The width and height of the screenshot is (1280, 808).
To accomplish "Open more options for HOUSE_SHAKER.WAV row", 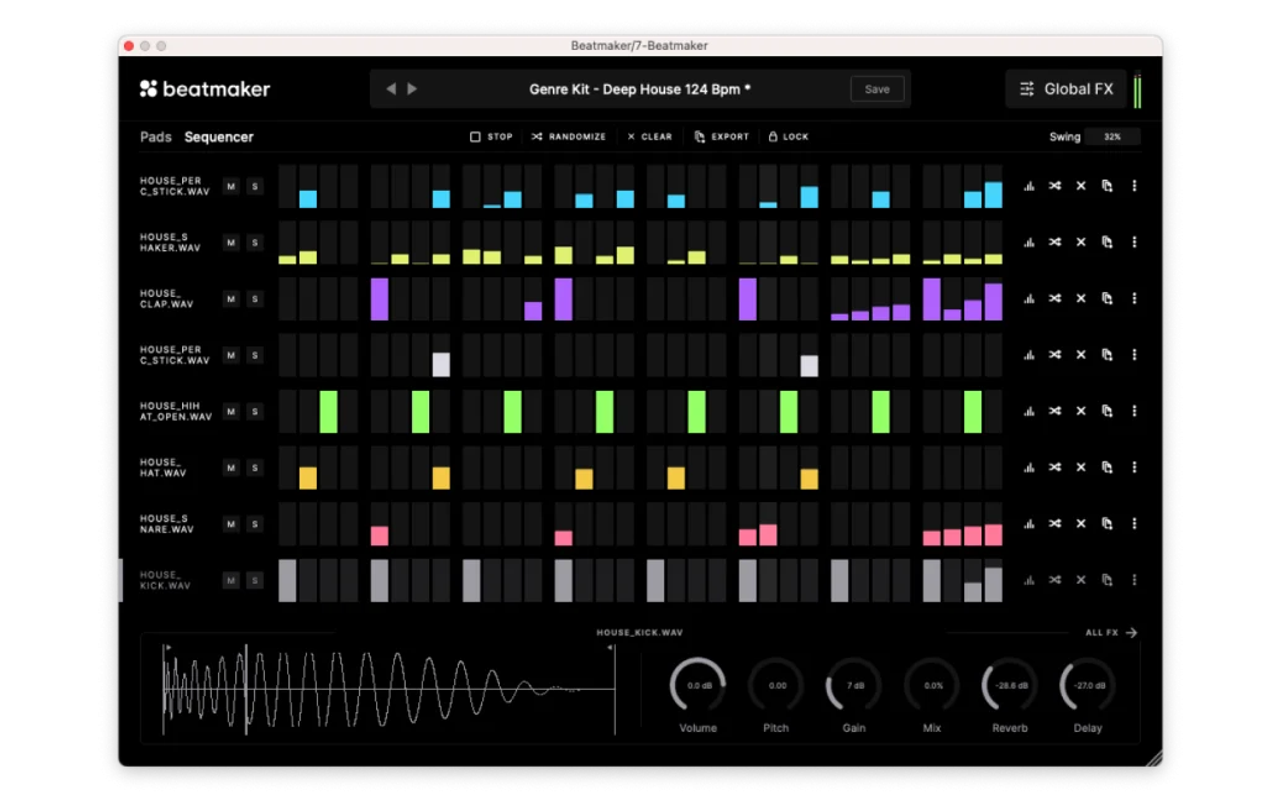I will click(x=1134, y=242).
